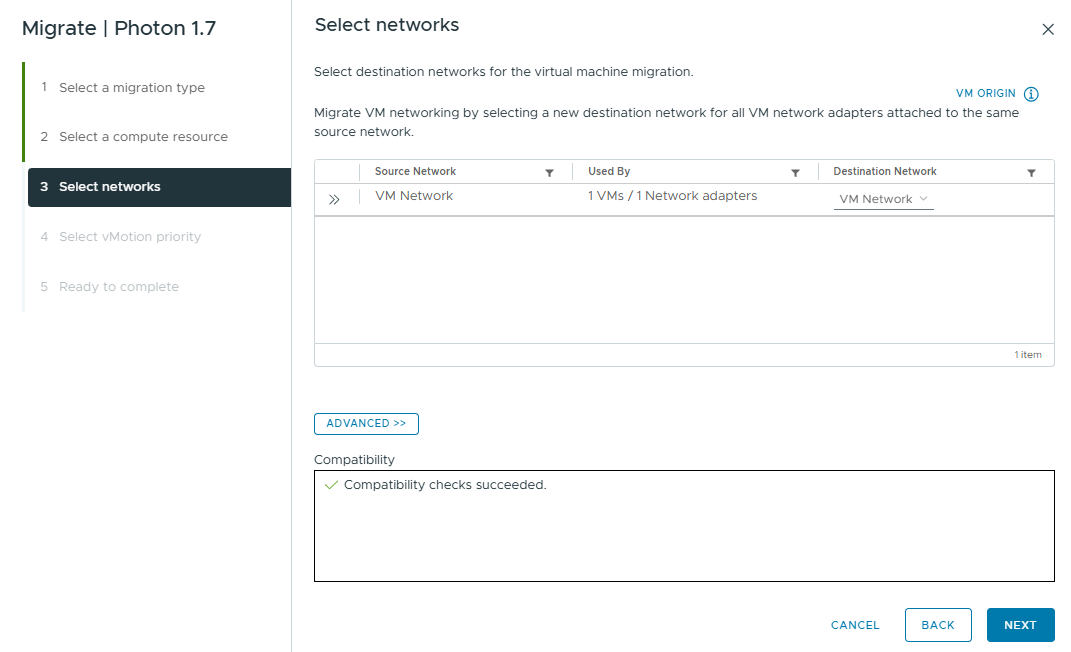Click the Destination Network filter icon
Viewport: 1071px width, 652px height.
coord(1031,171)
